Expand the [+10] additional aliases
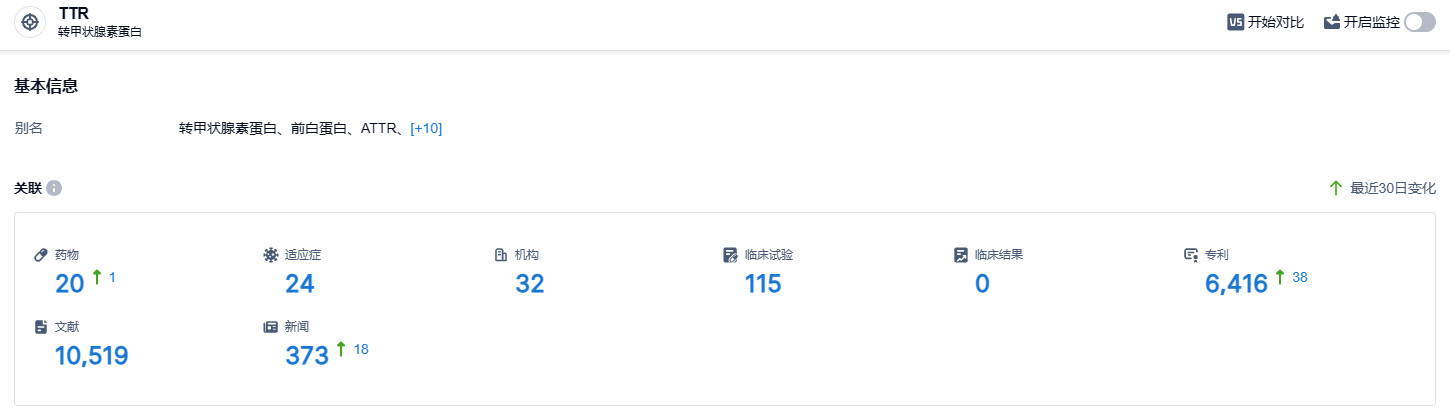The width and height of the screenshot is (1450, 410). [426, 128]
